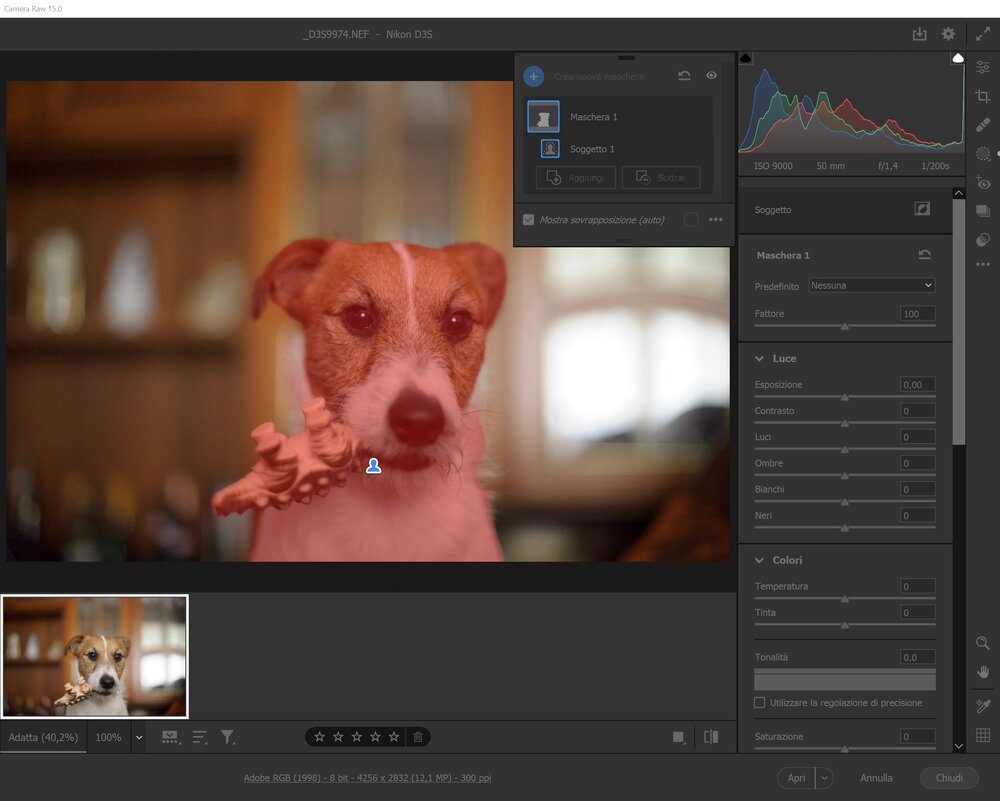Screen dimensions: 1000x801
Task: Rate image with first star
Action: 320,737
